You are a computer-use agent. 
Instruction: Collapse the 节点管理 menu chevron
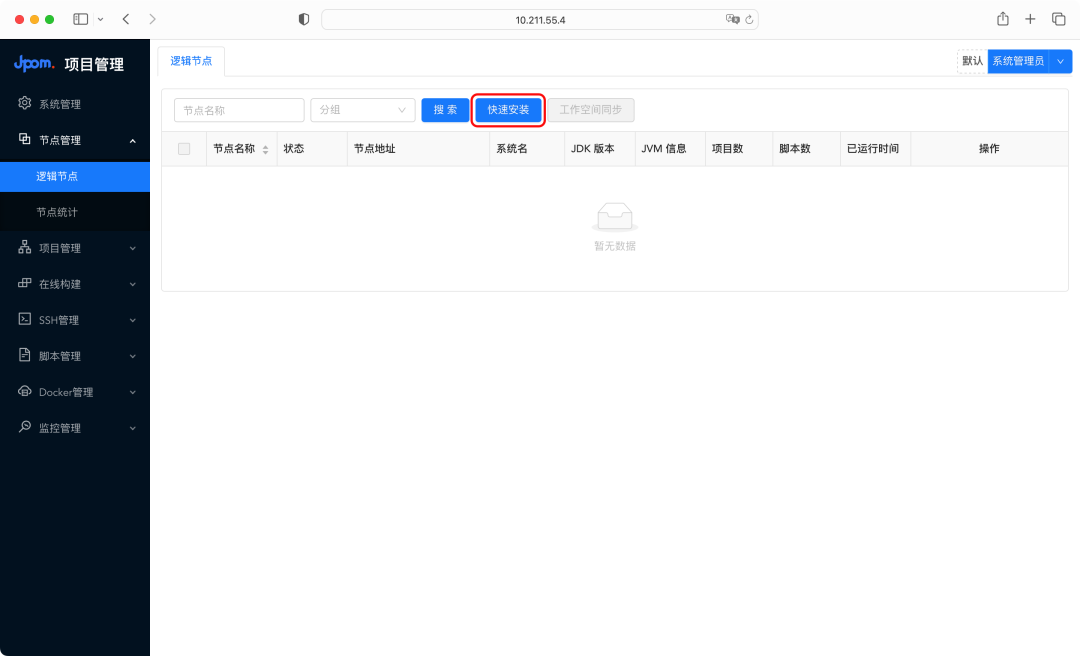point(133,141)
